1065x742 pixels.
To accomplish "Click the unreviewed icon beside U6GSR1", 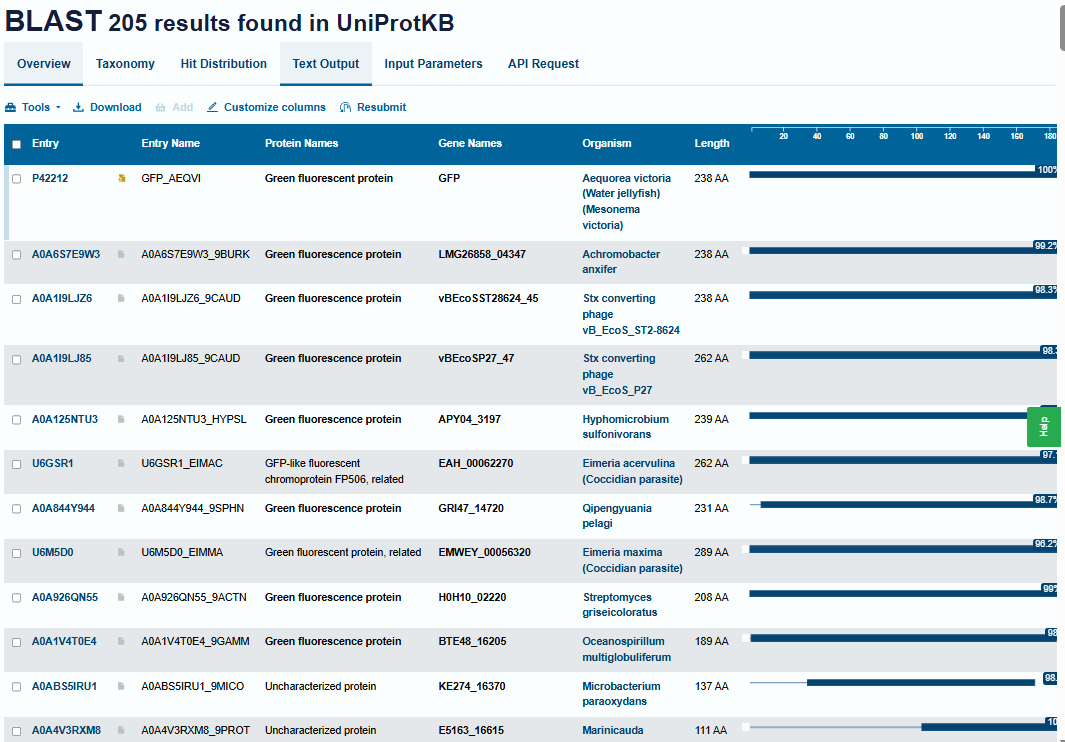I will coord(122,463).
